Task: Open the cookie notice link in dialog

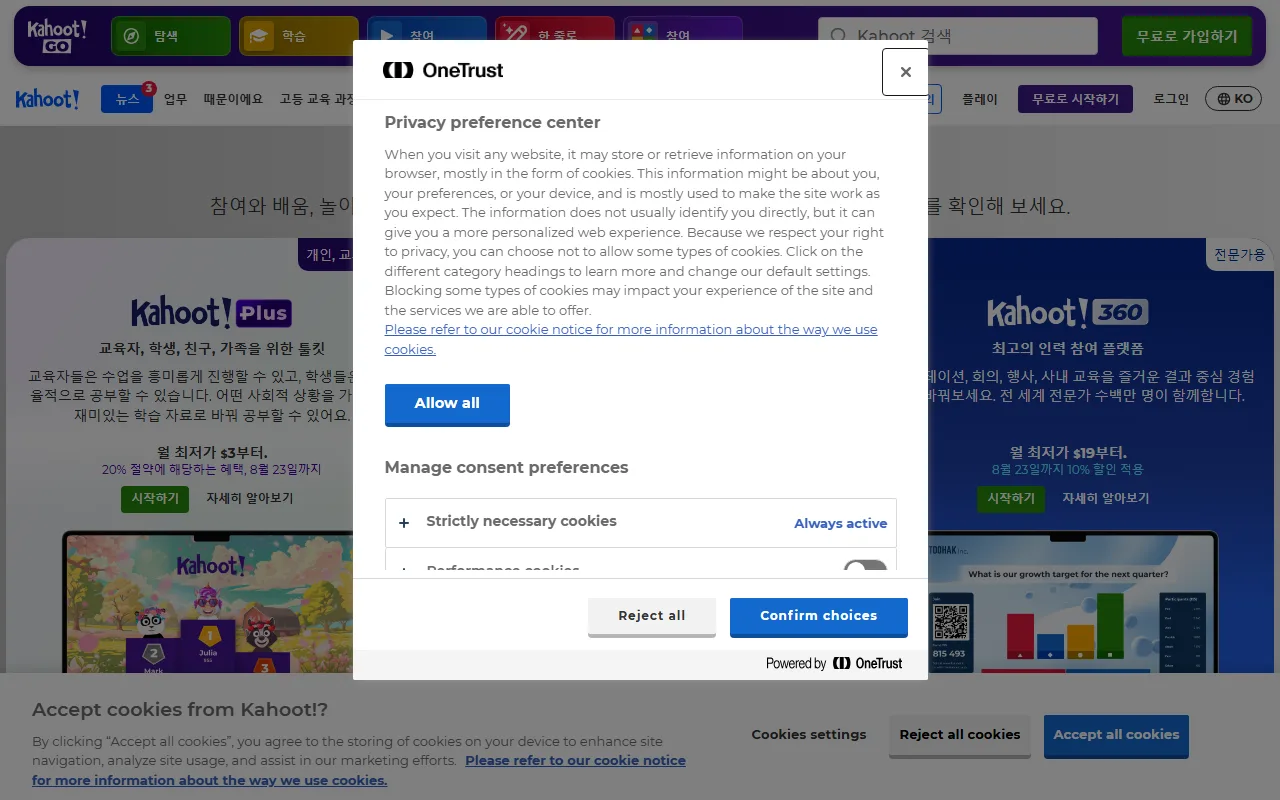Action: point(631,339)
